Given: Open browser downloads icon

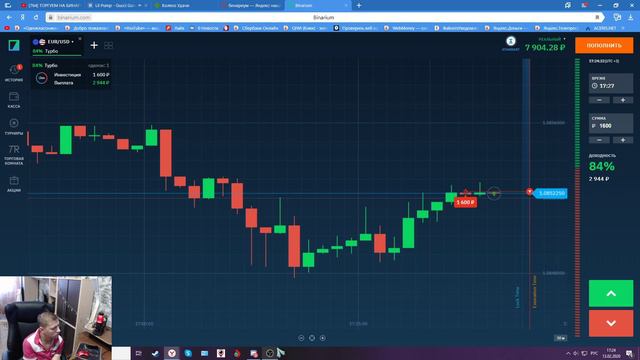Looking at the screenshot, I should point(631,17).
